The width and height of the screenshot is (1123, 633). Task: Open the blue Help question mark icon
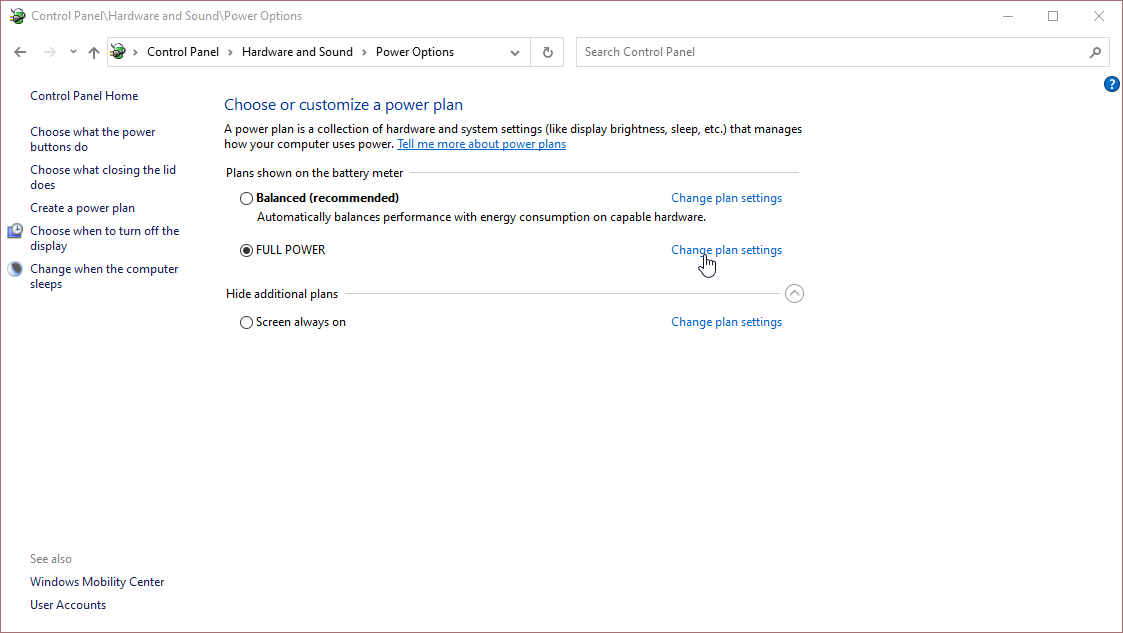tap(1111, 84)
